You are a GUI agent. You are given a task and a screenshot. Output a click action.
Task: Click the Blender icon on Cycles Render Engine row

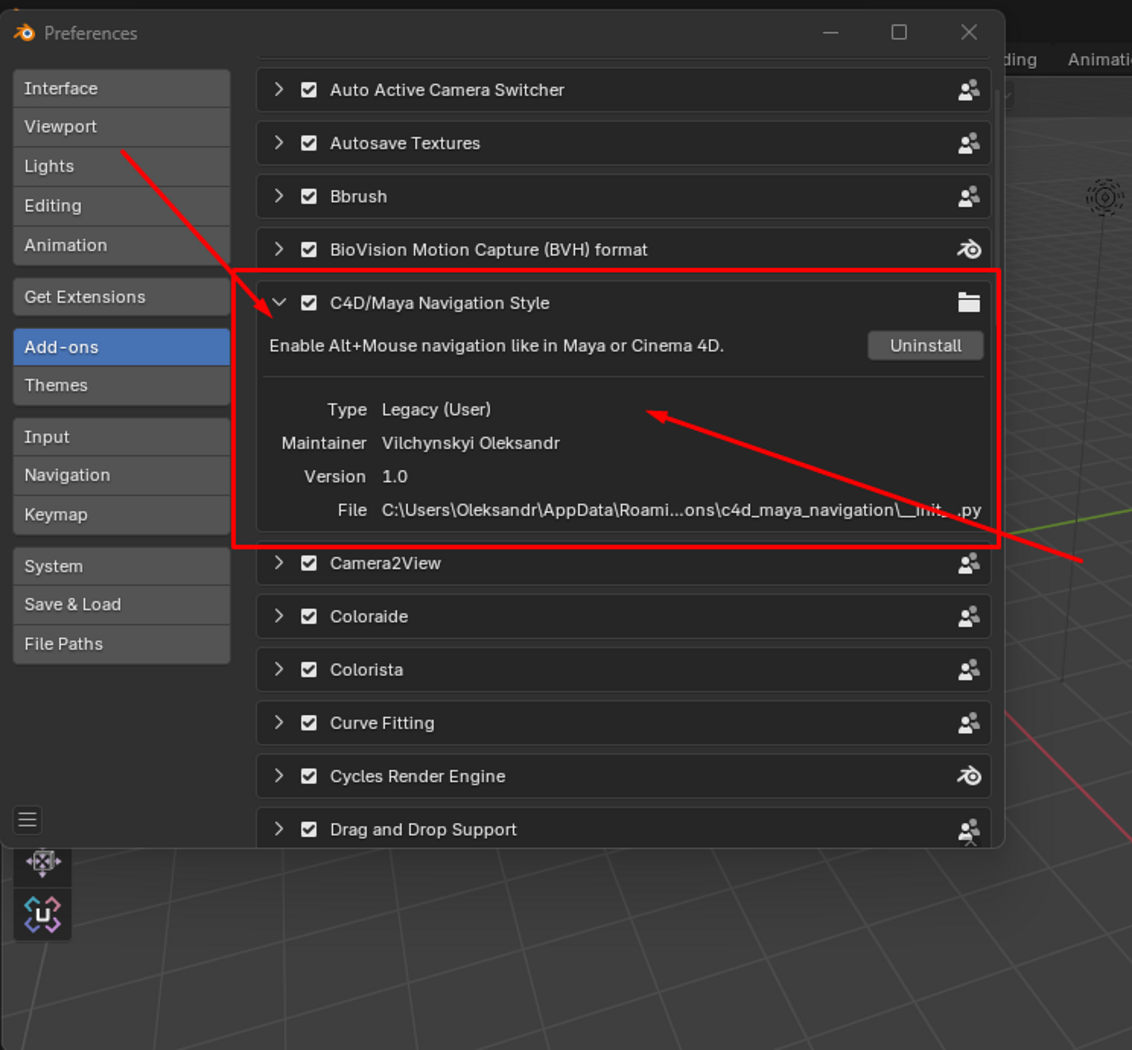pos(969,776)
